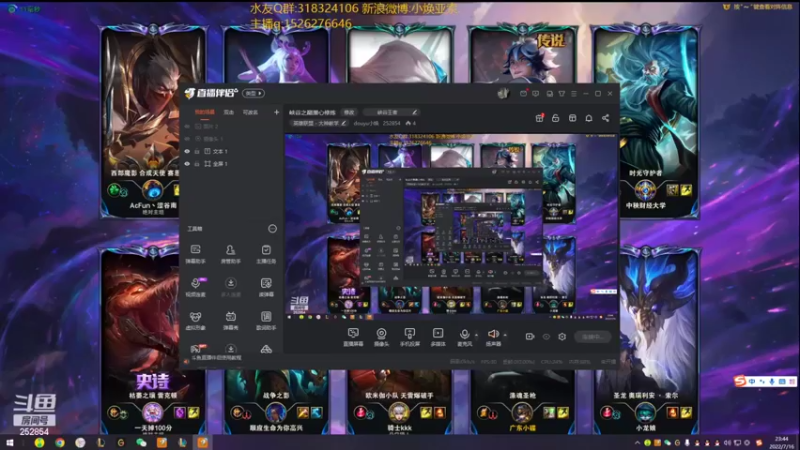Toggle visibility of 摄像头 1 source
800x450 pixels.
[x=187, y=139]
